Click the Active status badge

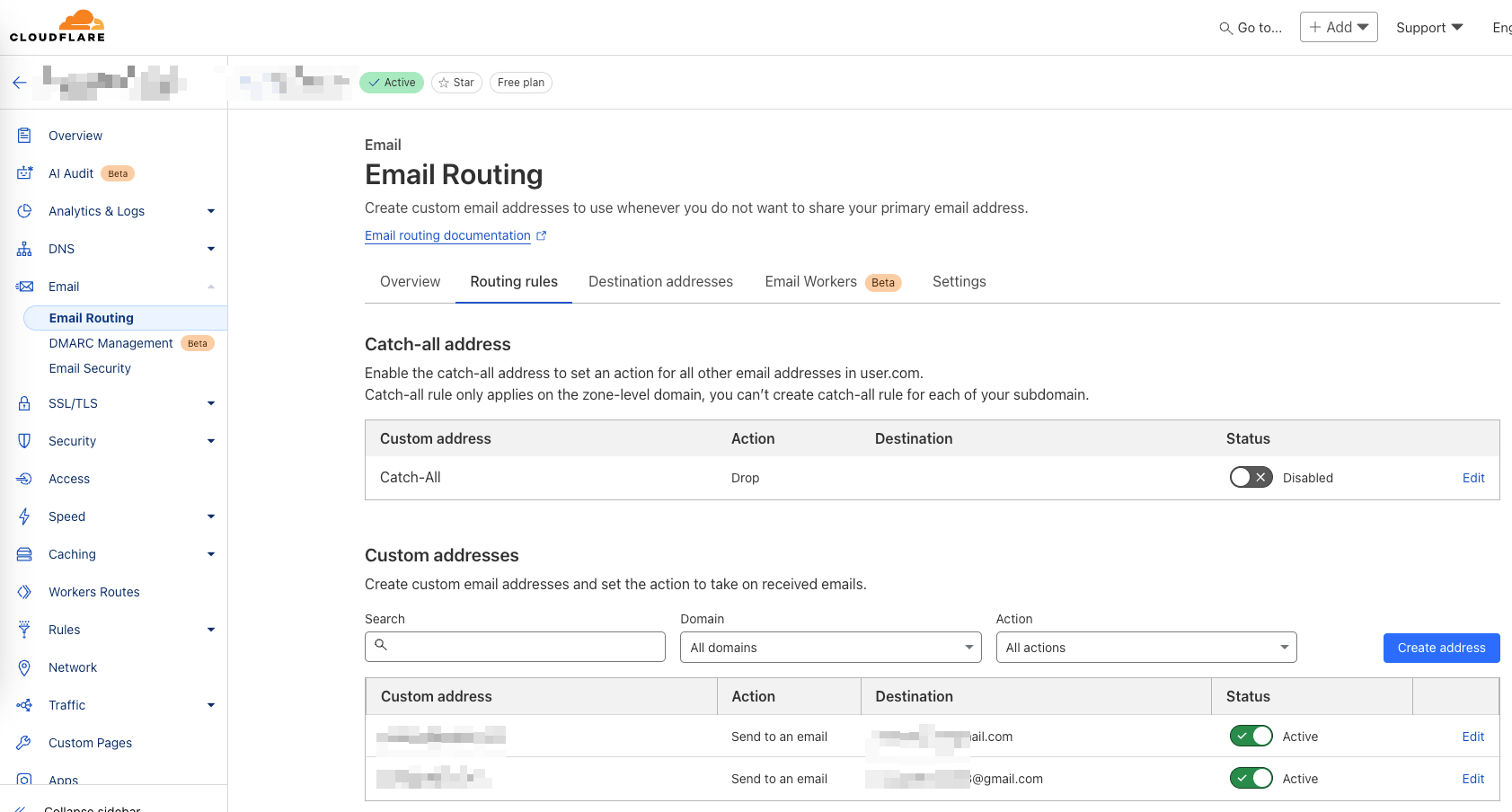[392, 83]
